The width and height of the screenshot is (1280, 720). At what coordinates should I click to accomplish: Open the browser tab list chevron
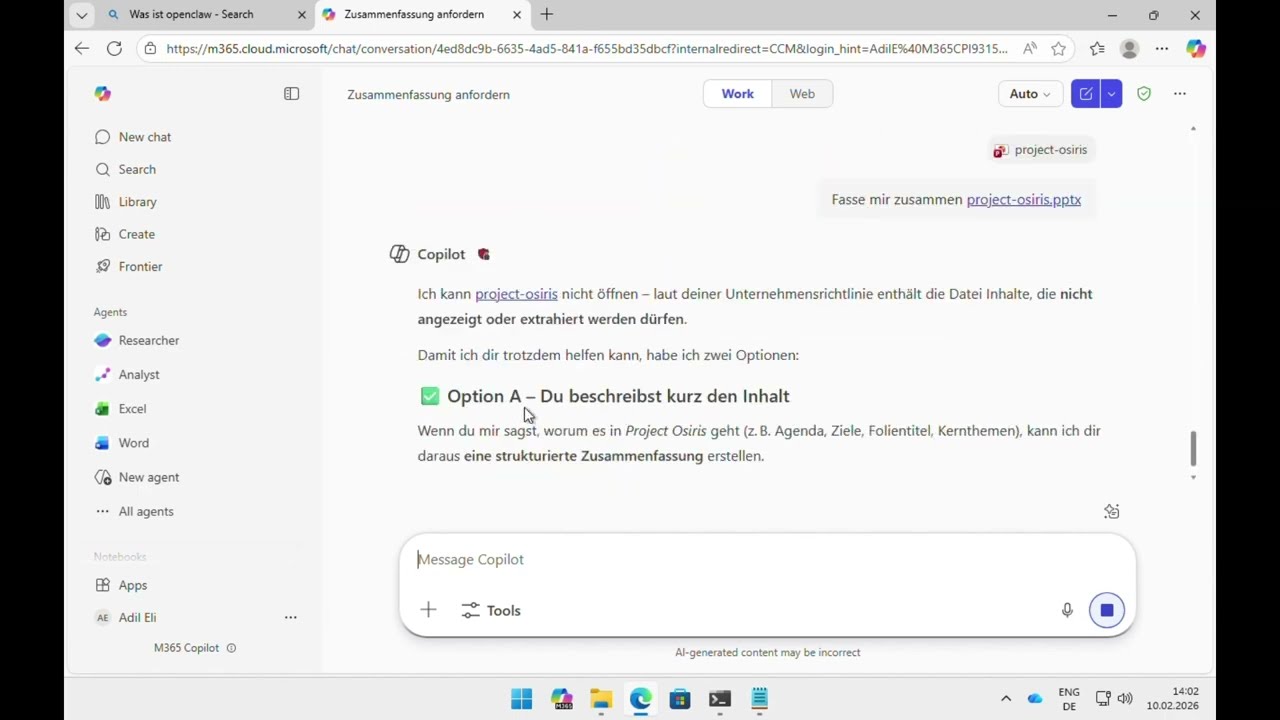(82, 15)
